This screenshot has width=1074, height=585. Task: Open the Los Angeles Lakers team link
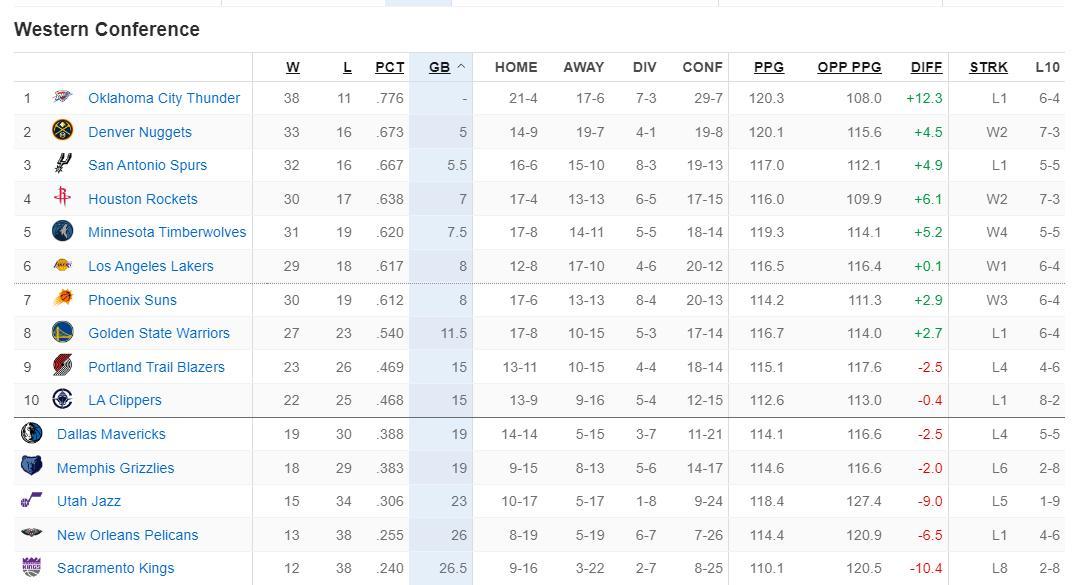[x=150, y=266]
